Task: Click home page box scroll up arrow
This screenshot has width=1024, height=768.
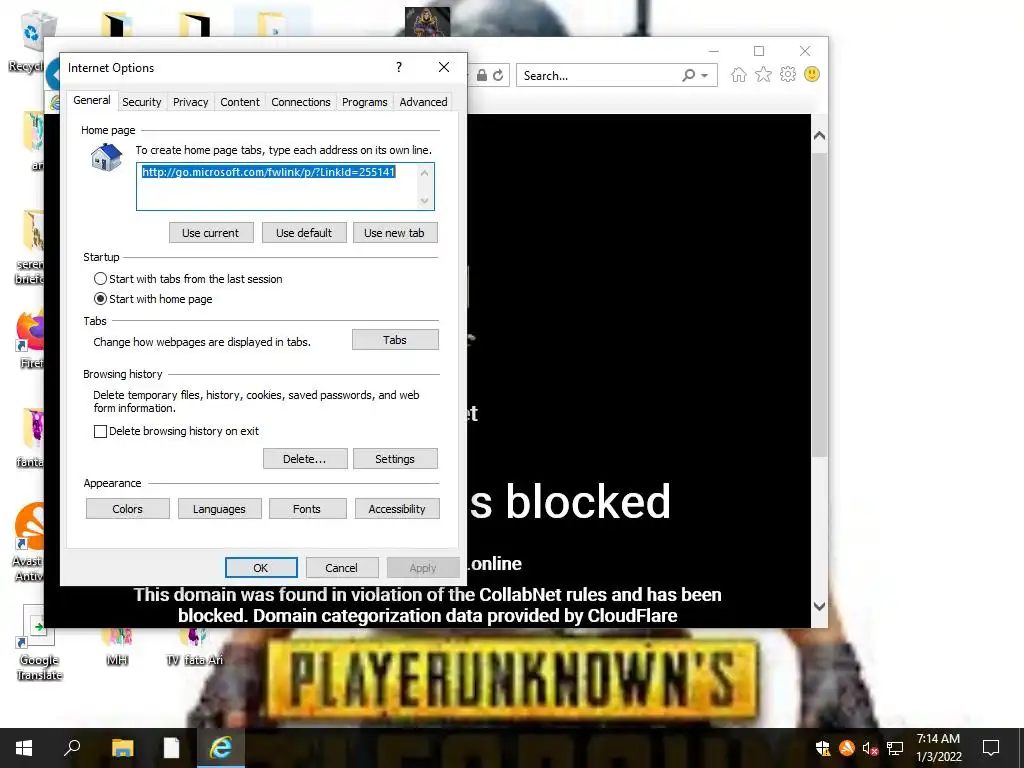Action: (424, 173)
